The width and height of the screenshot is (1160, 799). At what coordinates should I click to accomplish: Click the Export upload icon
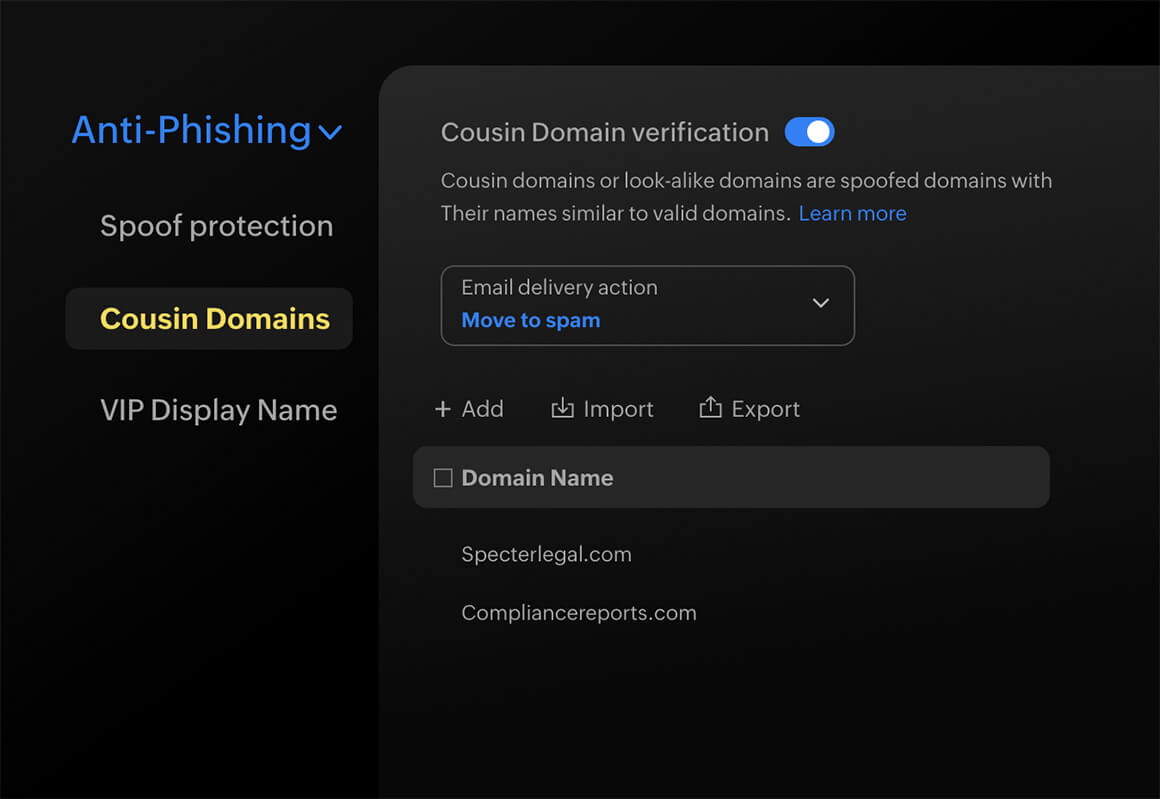tap(710, 408)
